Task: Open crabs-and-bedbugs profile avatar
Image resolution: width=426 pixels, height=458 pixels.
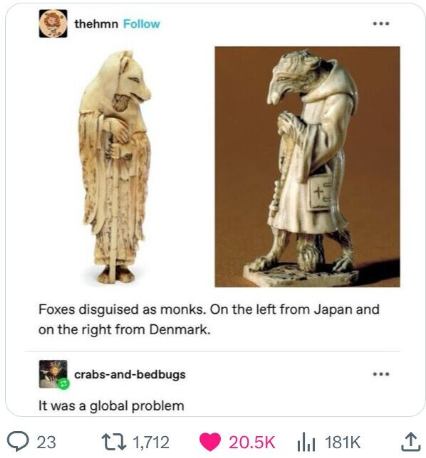Action: tap(53, 374)
